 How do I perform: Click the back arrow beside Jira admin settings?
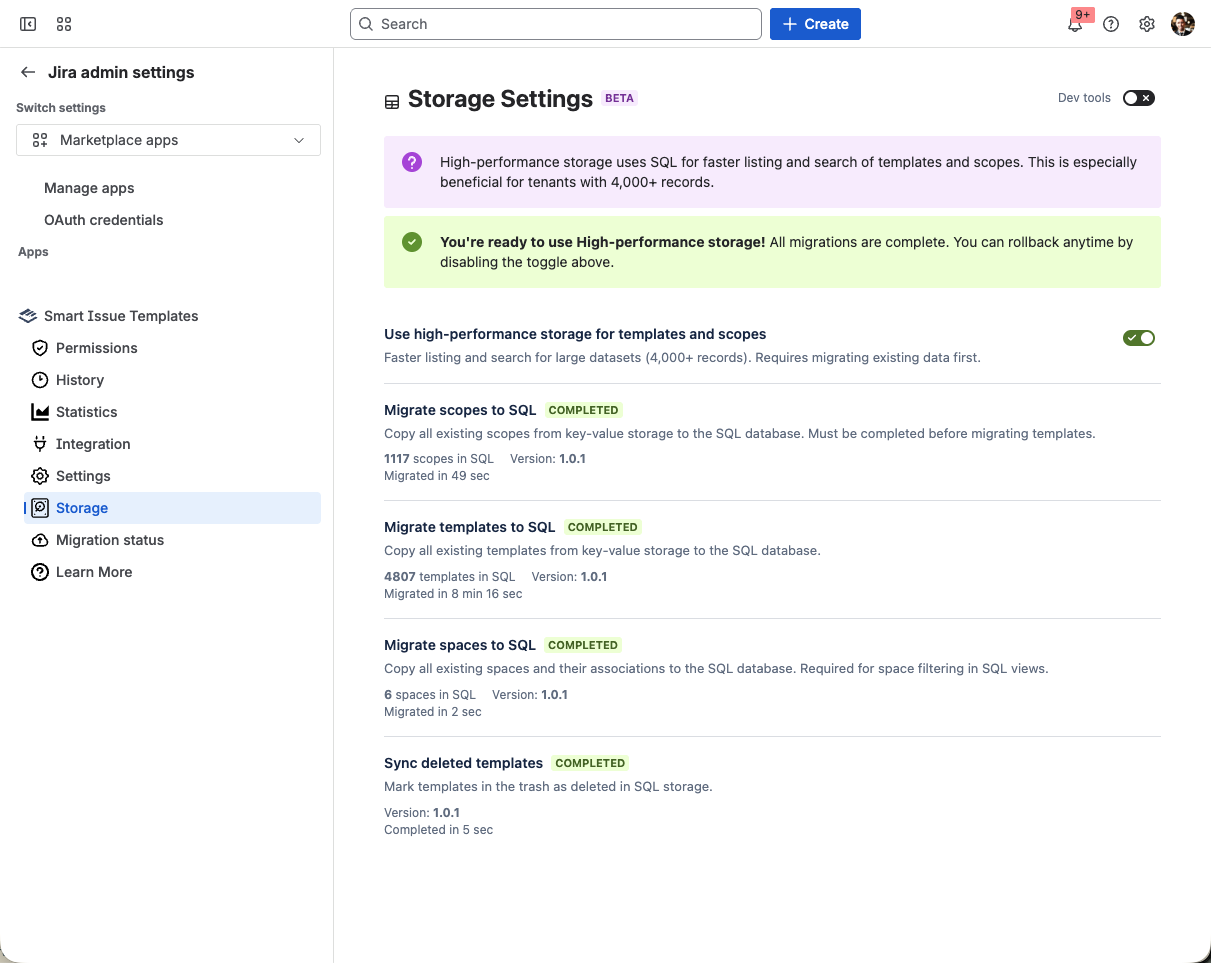(x=28, y=72)
